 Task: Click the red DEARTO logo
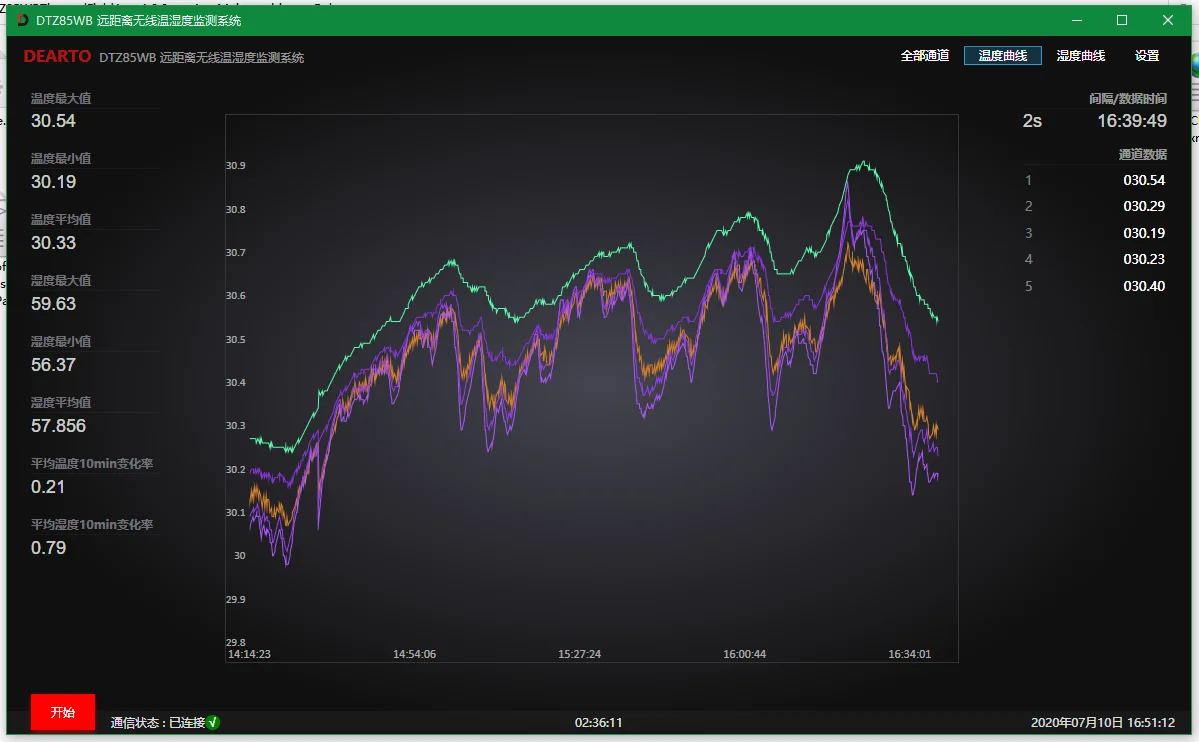pyautogui.click(x=57, y=57)
